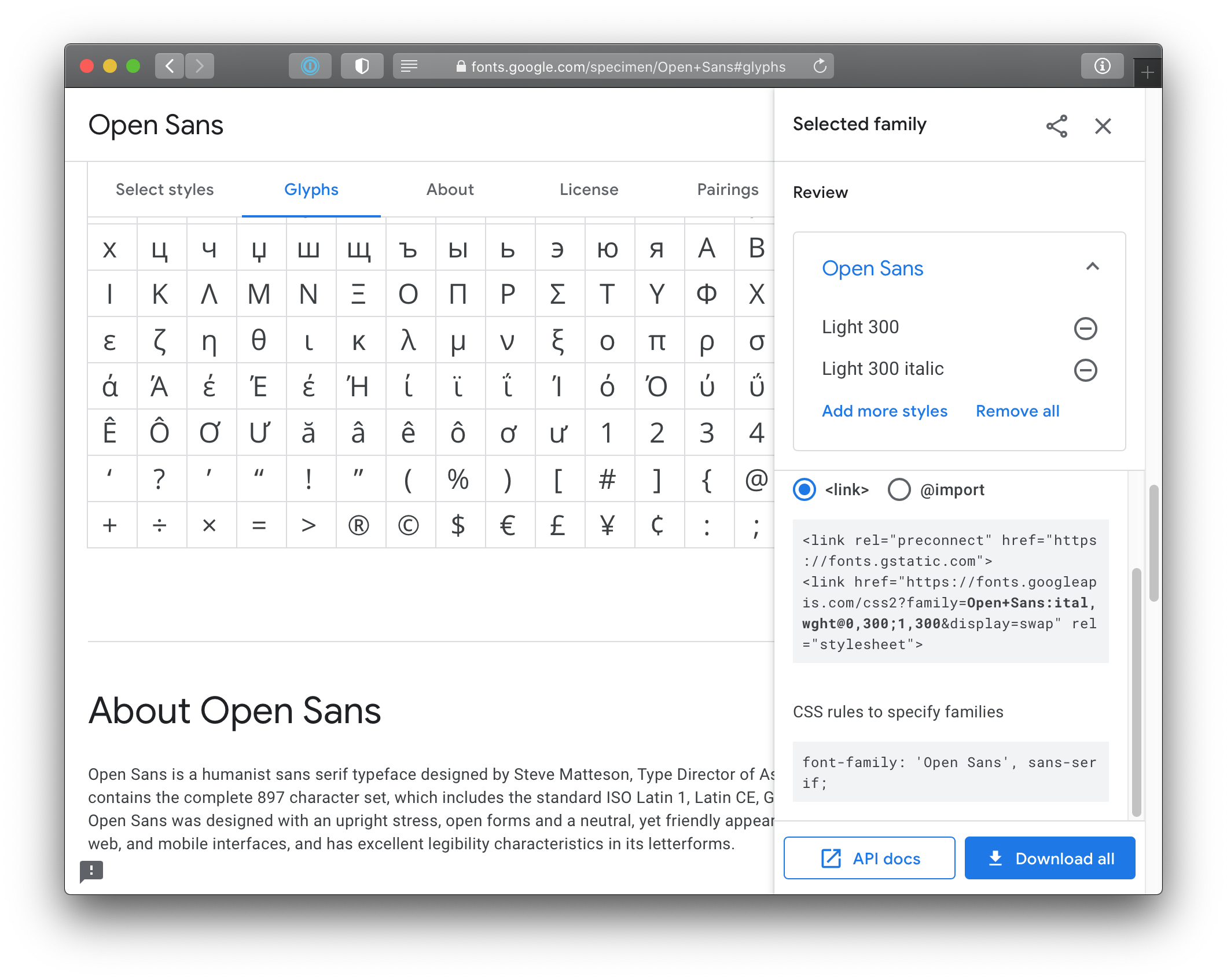
Task: Click the dollar sign glyph
Action: click(x=458, y=525)
